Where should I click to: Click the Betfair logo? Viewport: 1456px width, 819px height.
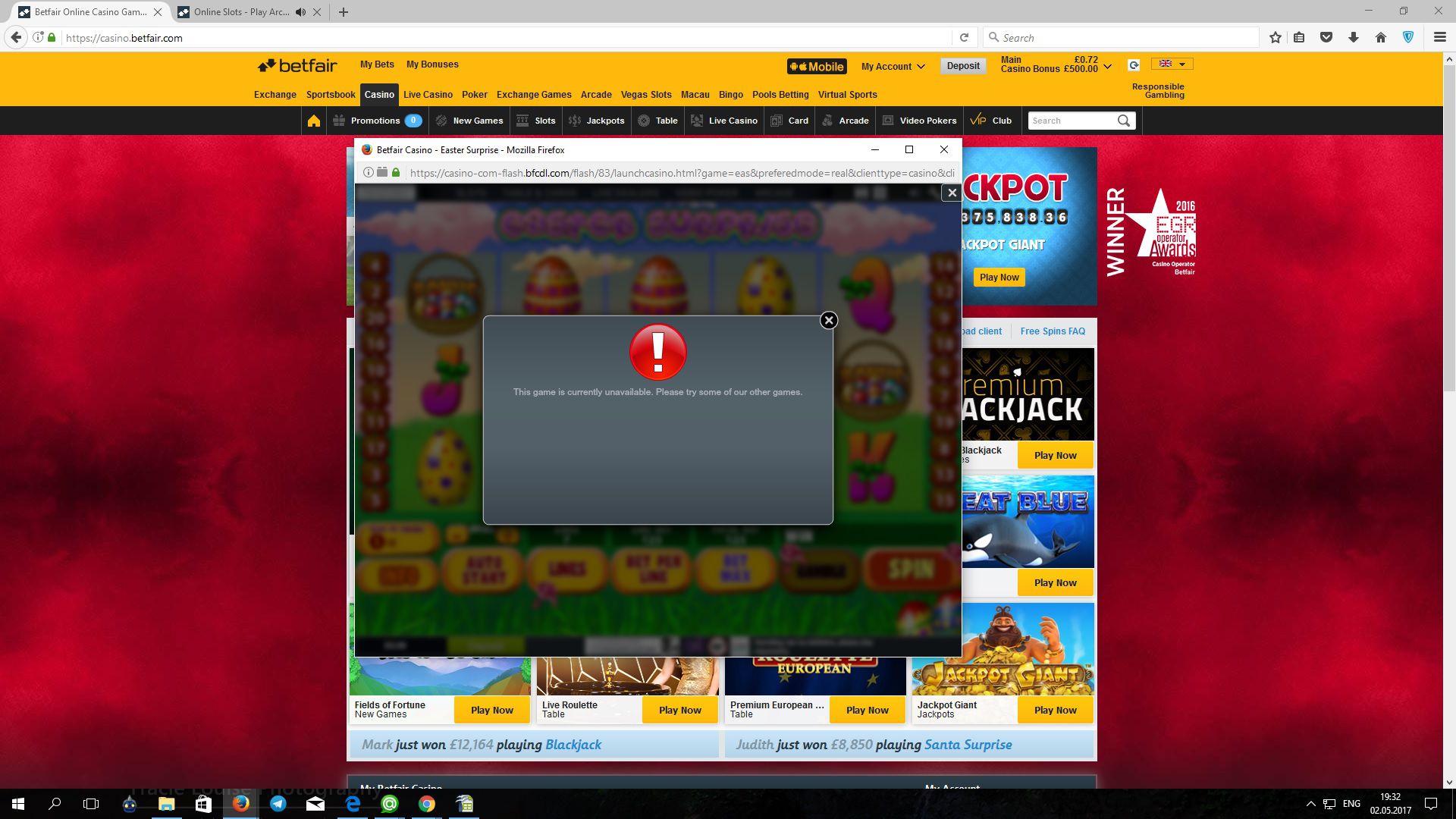click(297, 66)
